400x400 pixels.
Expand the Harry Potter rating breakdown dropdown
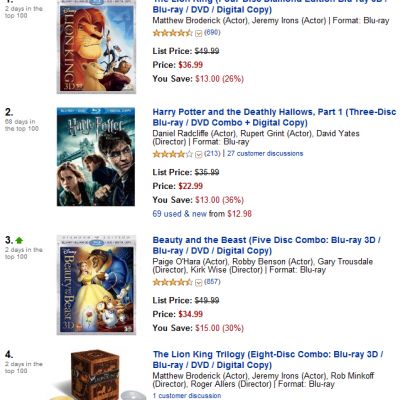(x=198, y=154)
